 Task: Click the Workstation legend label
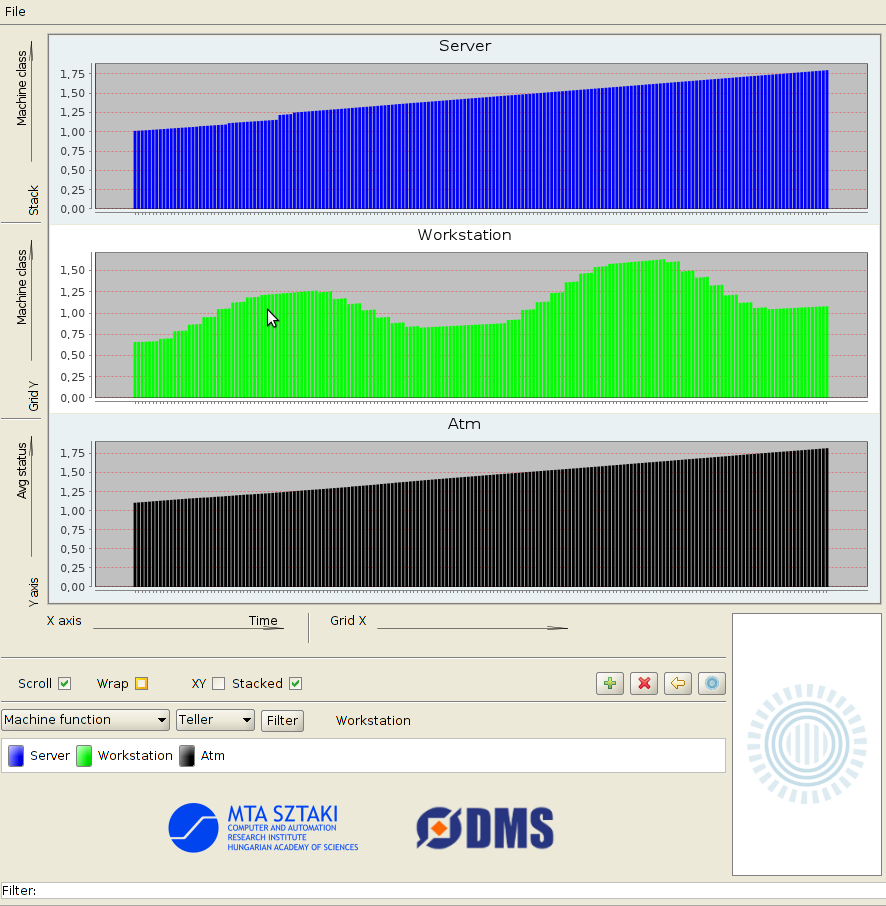click(135, 756)
